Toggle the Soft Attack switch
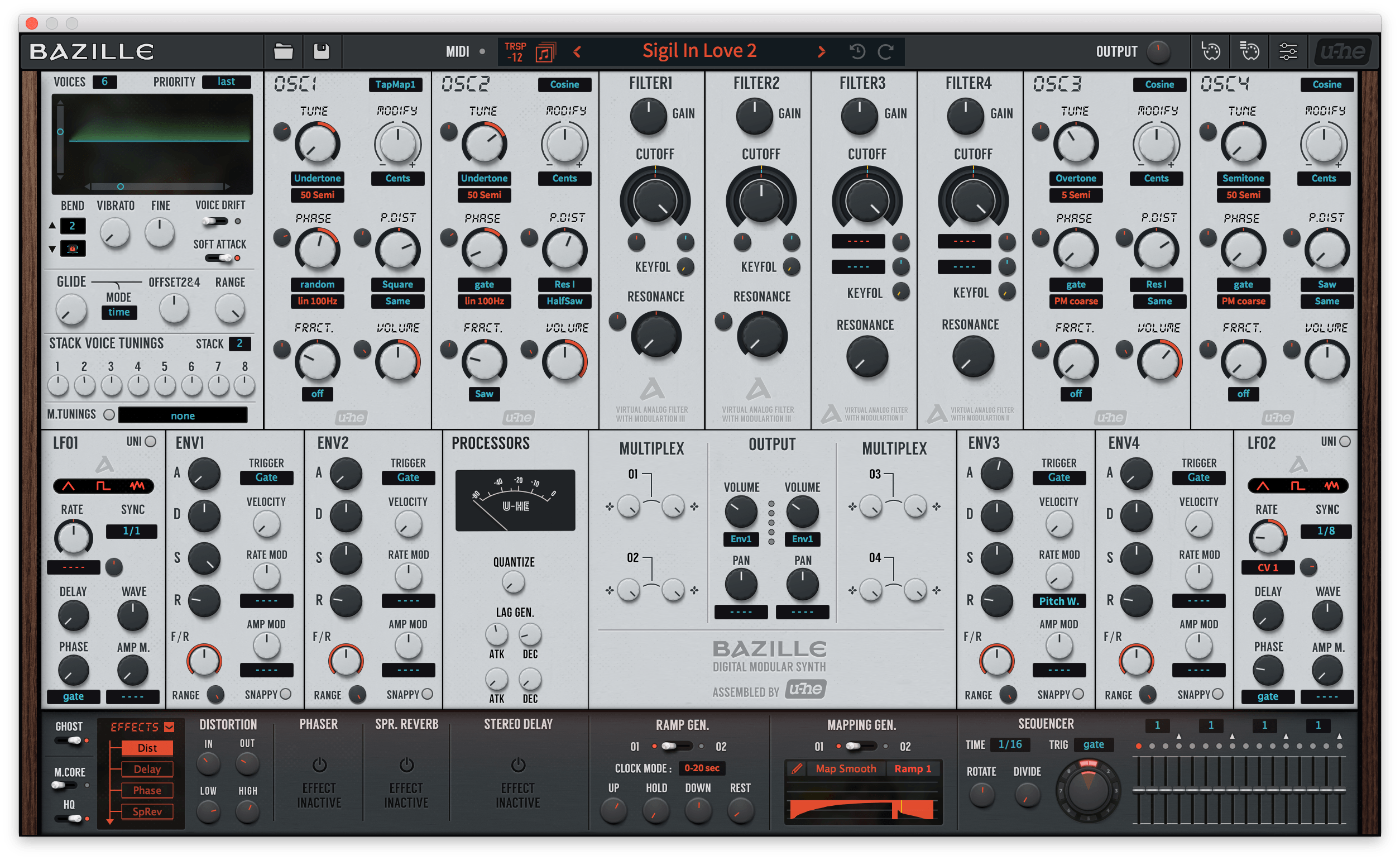 pyautogui.click(x=219, y=258)
